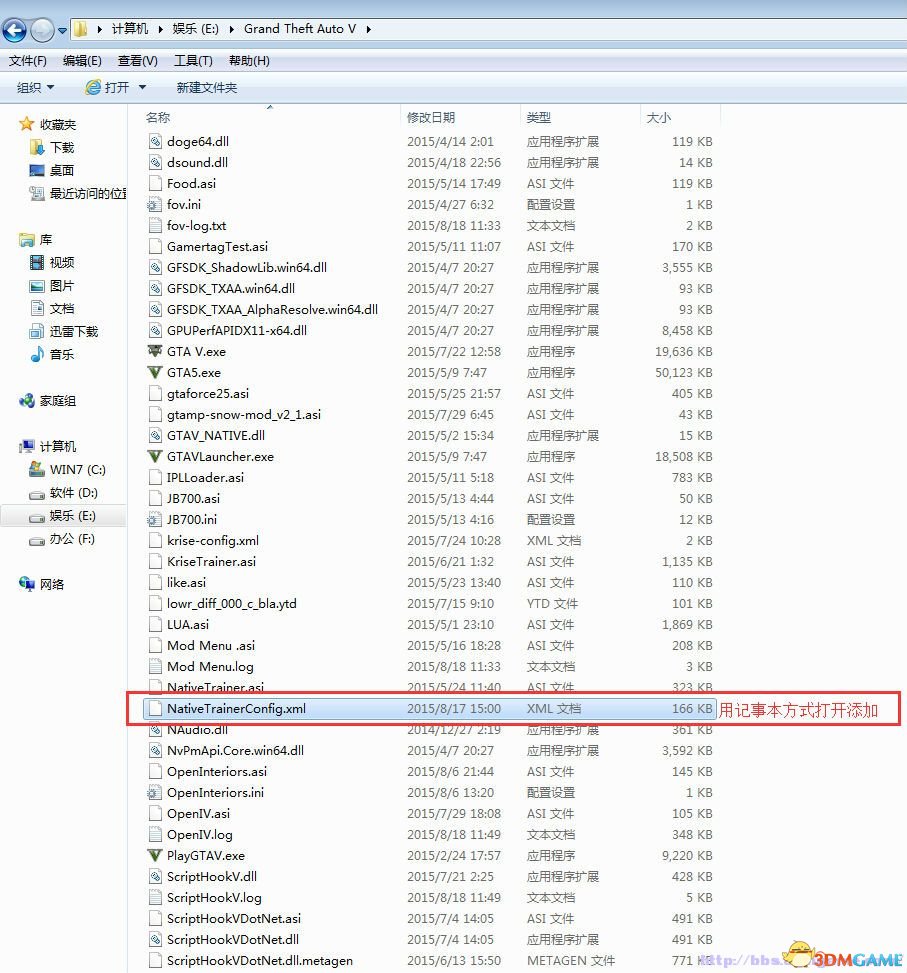The width and height of the screenshot is (907, 973).
Task: Click the Forward navigation arrow button
Action: pos(42,29)
